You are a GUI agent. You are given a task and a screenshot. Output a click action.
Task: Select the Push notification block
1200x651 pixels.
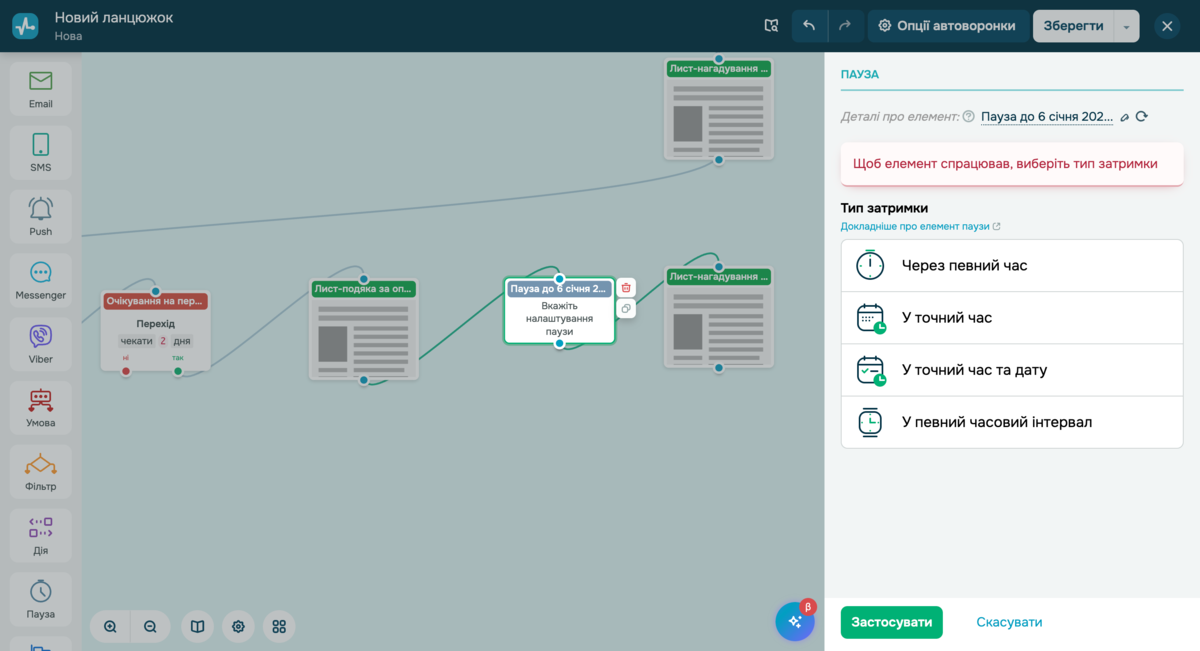[x=41, y=217]
